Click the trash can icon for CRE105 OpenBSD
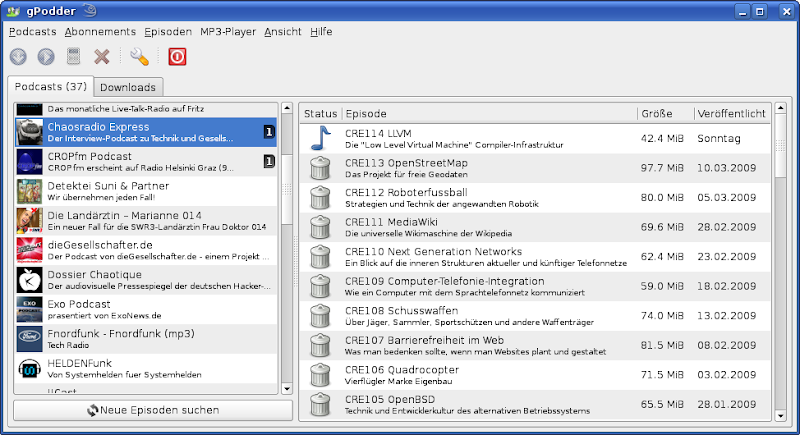800x435 pixels. 320,405
